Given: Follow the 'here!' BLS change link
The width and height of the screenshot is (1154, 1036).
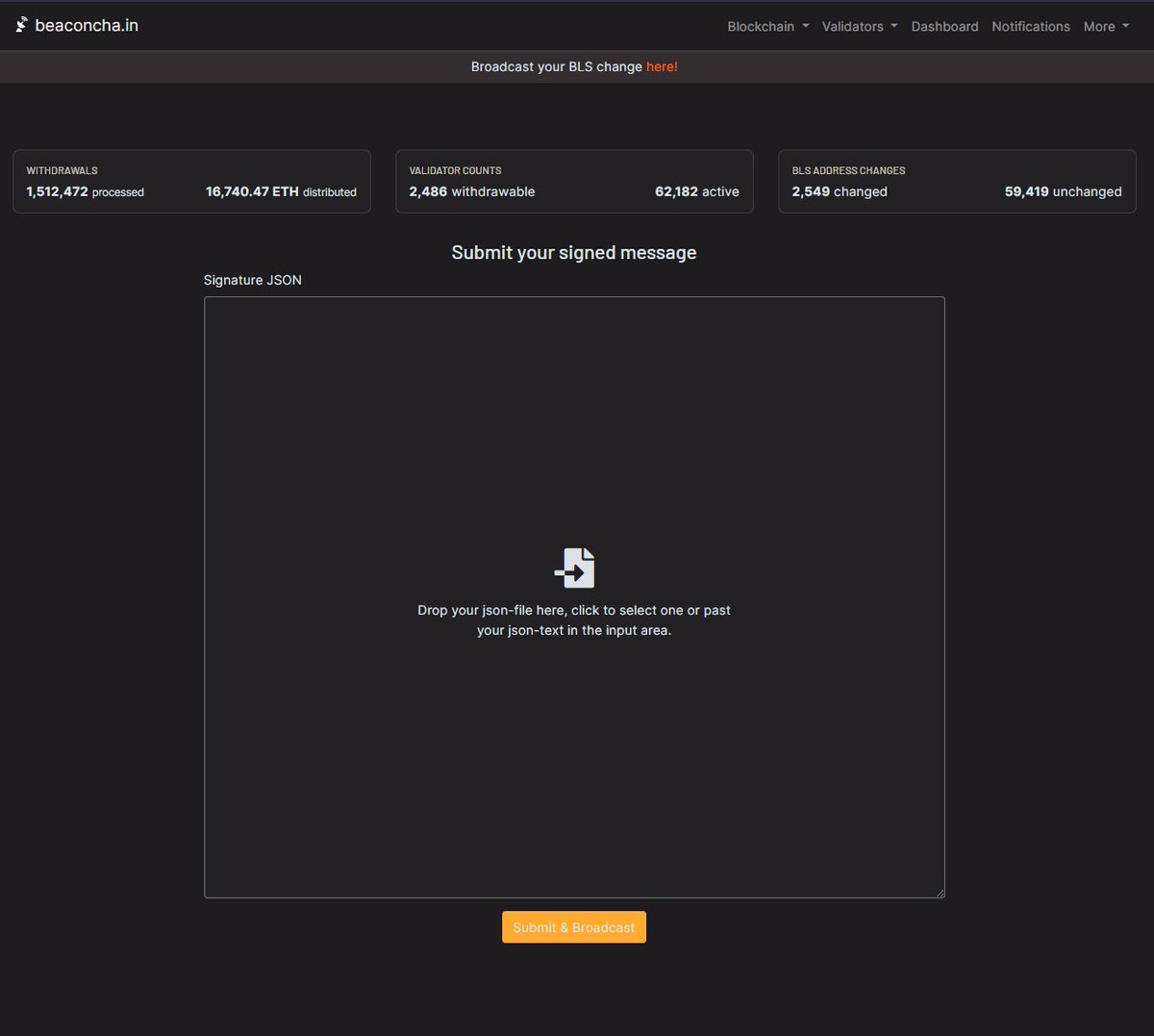Looking at the screenshot, I should (x=662, y=66).
